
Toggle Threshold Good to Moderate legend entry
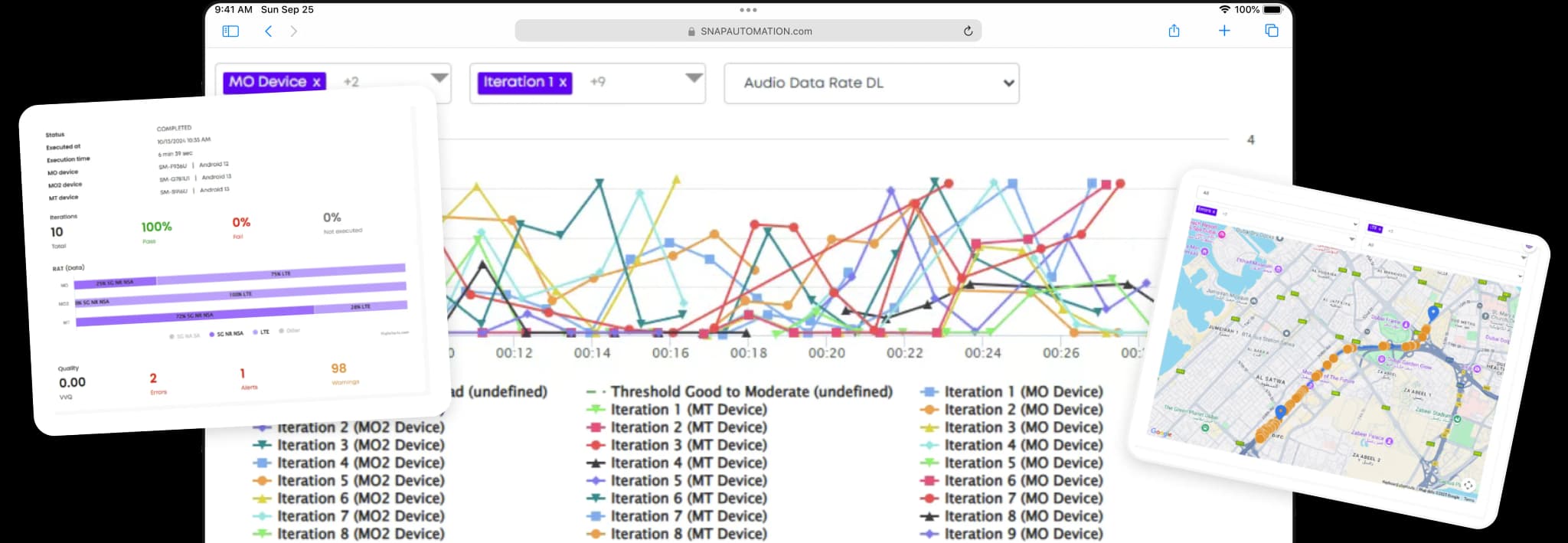point(750,392)
